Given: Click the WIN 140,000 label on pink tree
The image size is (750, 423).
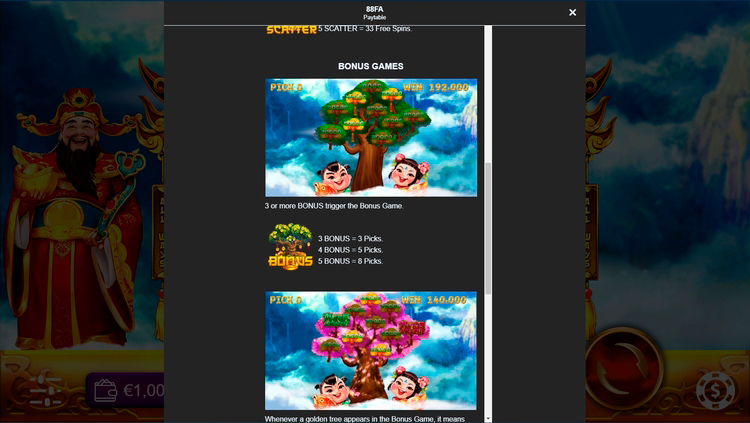Looking at the screenshot, I should pos(434,300).
